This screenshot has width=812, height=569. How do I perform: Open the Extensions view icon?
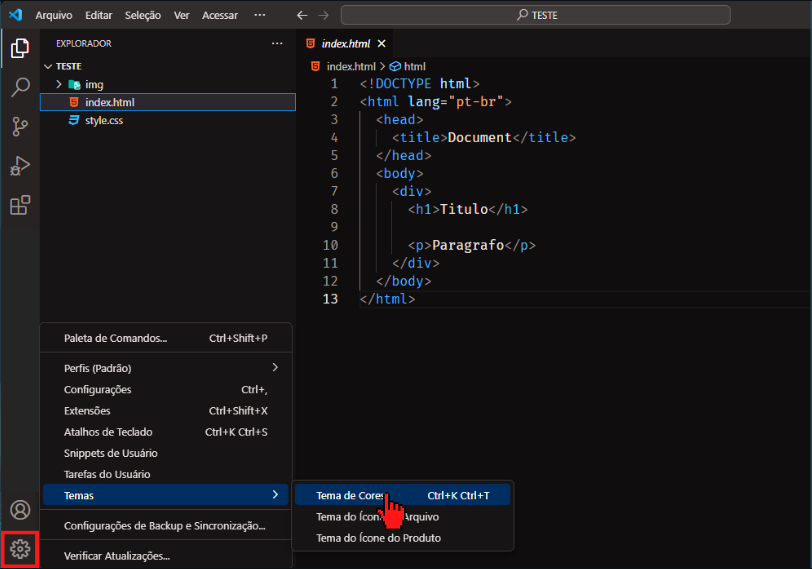(x=20, y=205)
